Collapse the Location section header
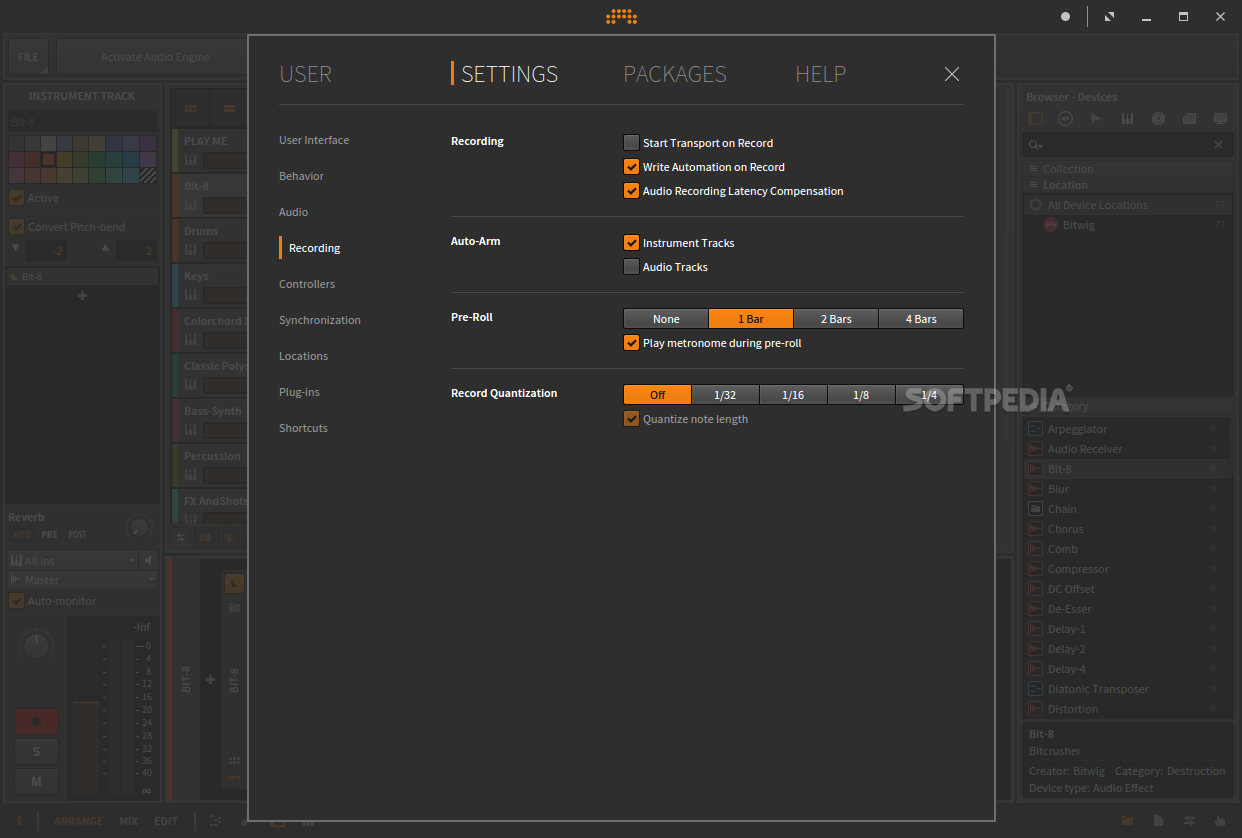Viewport: 1242px width, 838px height. [x=1128, y=185]
